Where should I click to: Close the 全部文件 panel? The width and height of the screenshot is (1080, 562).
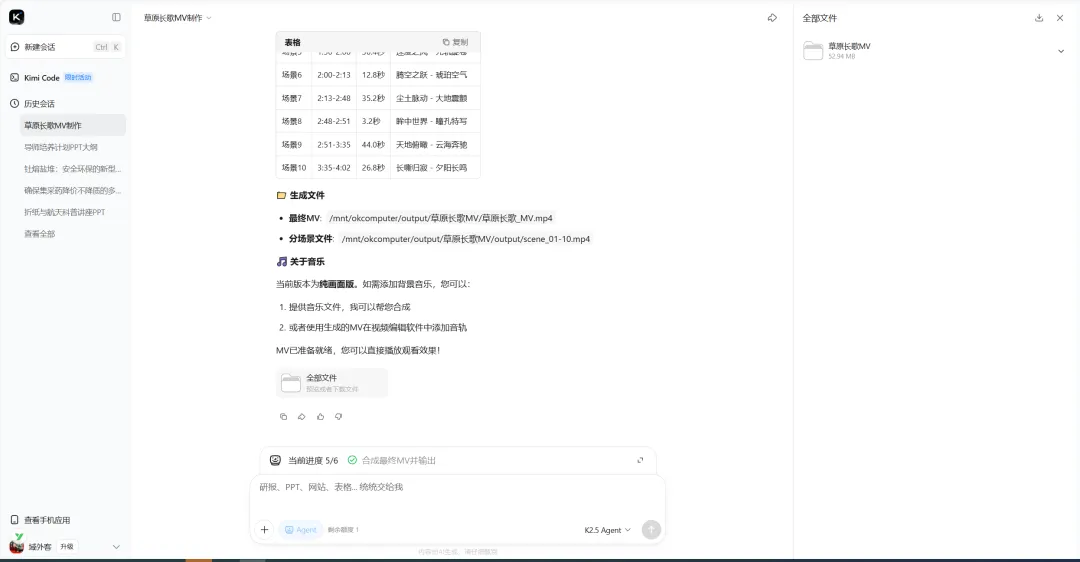pos(1060,18)
